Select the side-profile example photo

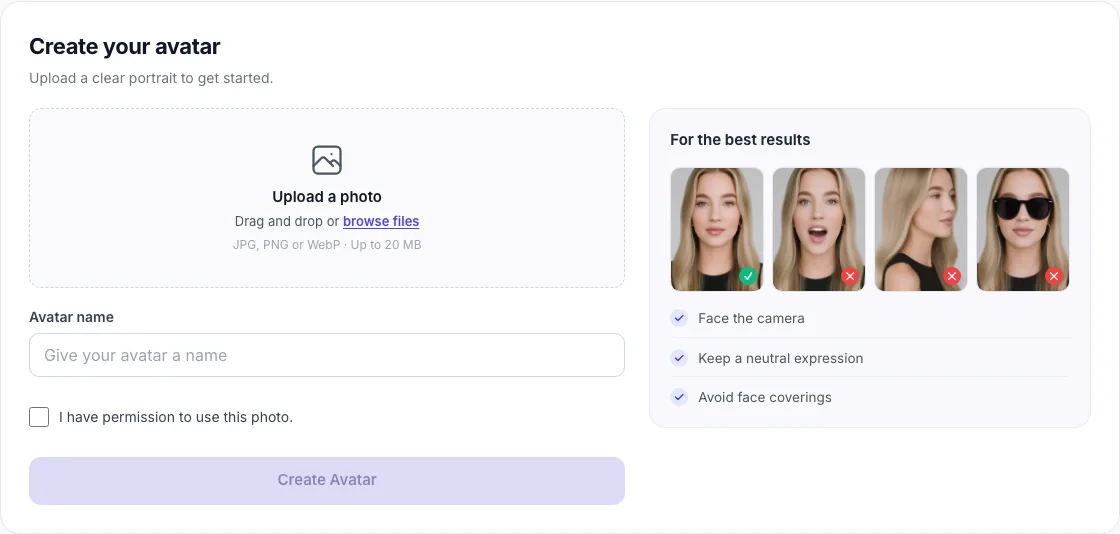pyautogui.click(x=921, y=229)
